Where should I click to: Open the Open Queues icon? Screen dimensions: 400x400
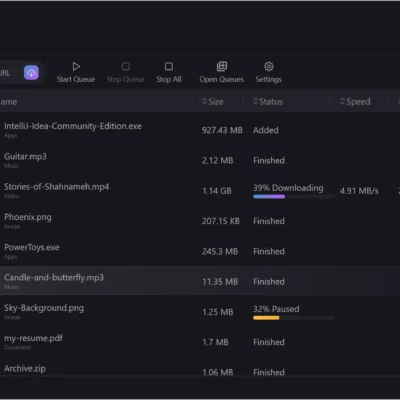tap(222, 66)
